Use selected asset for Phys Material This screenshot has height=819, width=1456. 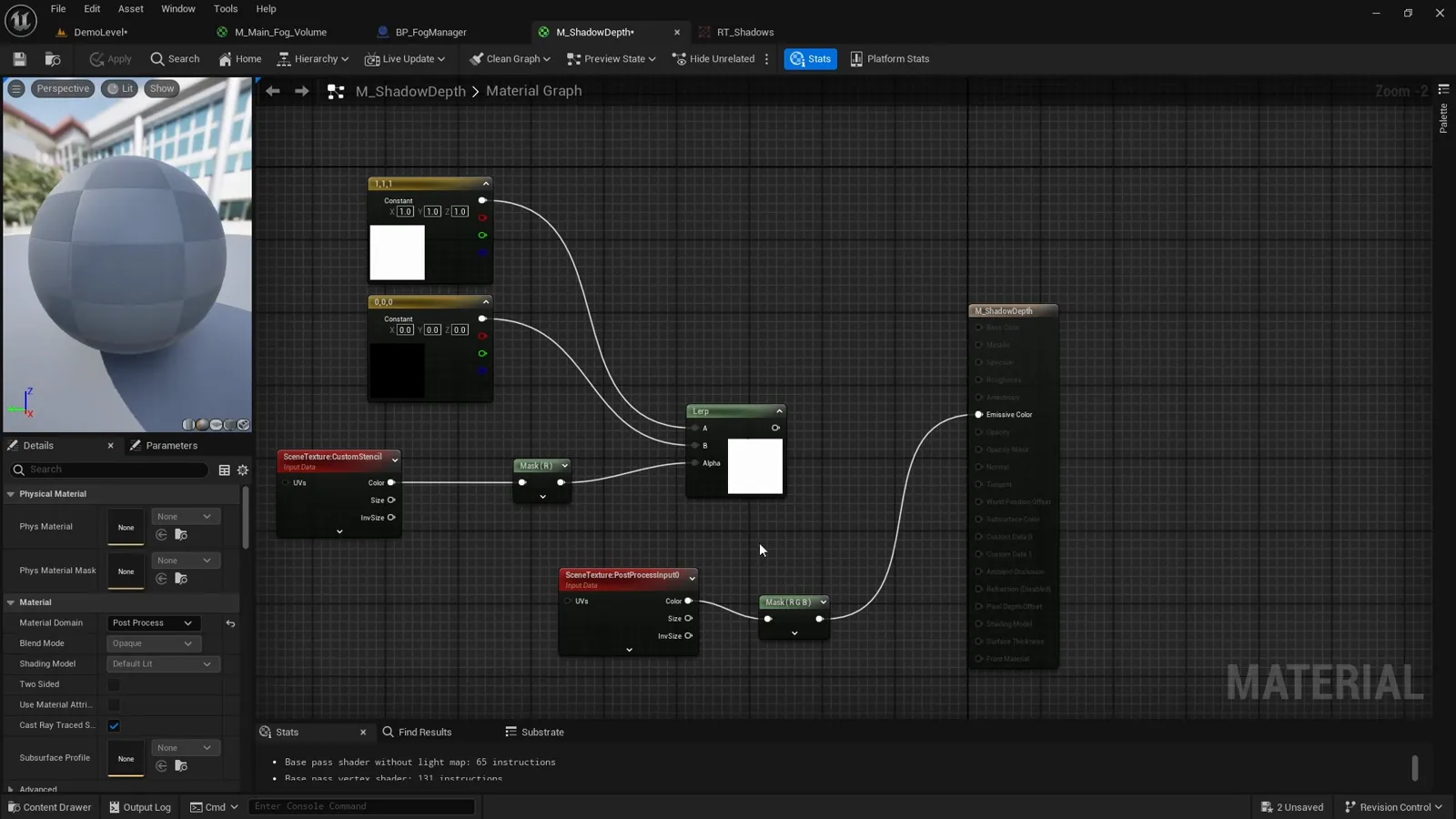coord(162,535)
